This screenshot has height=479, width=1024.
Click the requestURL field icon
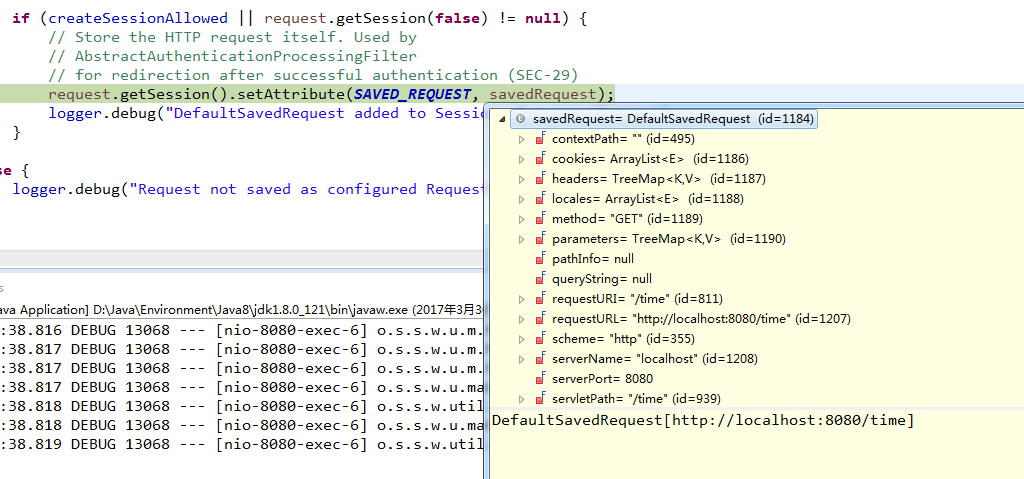click(540, 318)
